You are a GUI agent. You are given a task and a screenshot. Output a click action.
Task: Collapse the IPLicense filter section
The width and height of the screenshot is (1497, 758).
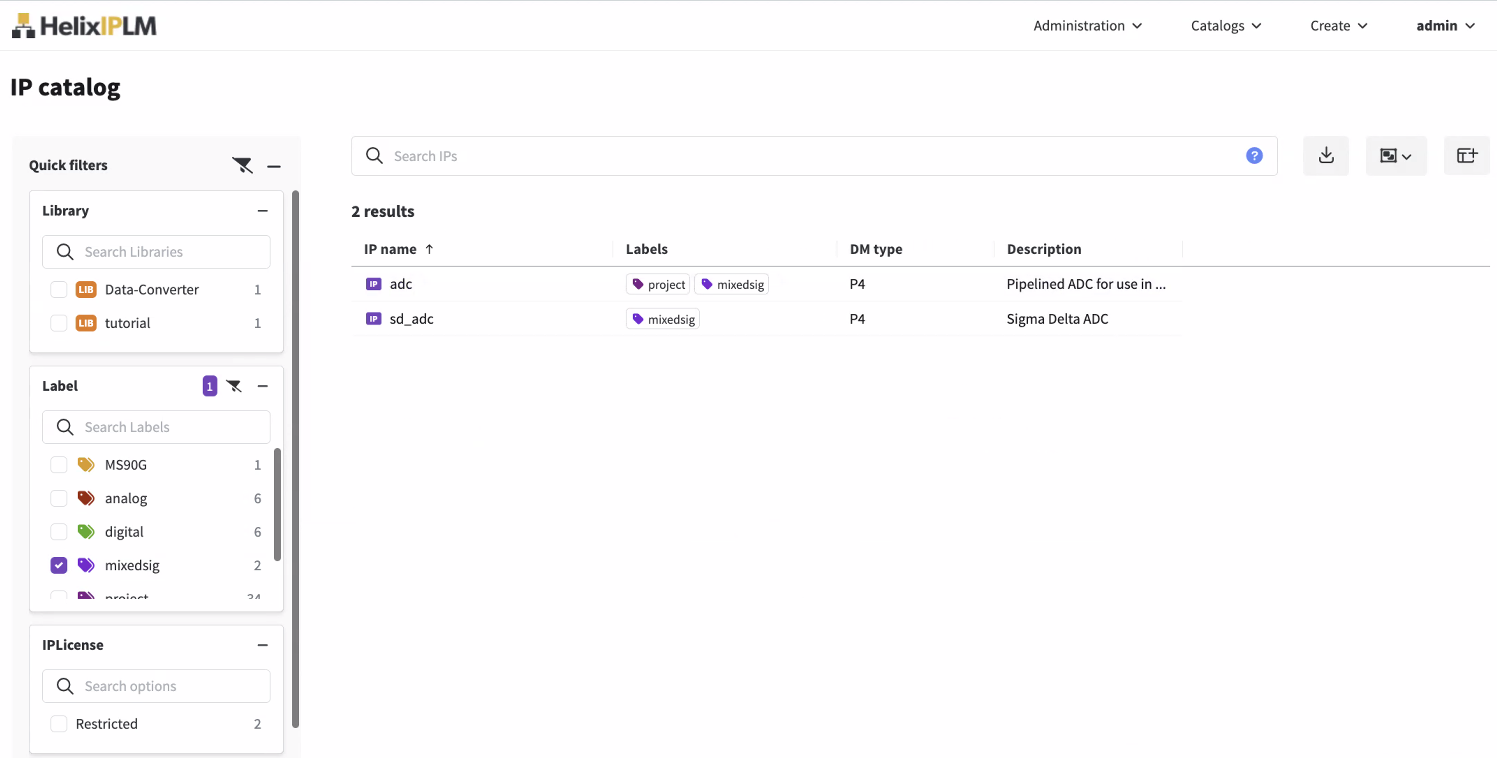[x=263, y=646]
